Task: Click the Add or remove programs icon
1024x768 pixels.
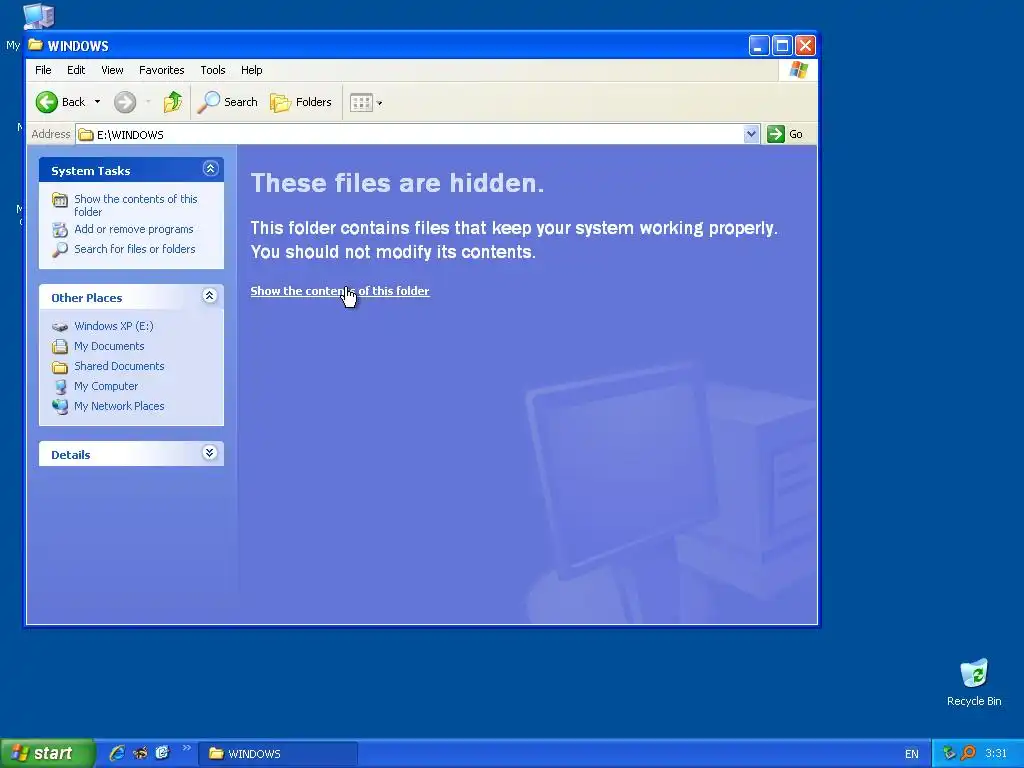Action: [60, 230]
